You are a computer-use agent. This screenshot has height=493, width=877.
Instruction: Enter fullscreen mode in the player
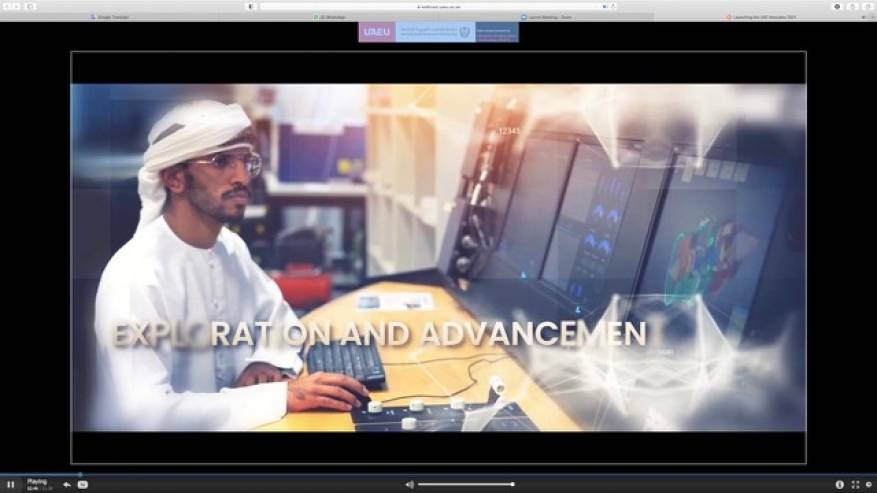(x=855, y=485)
